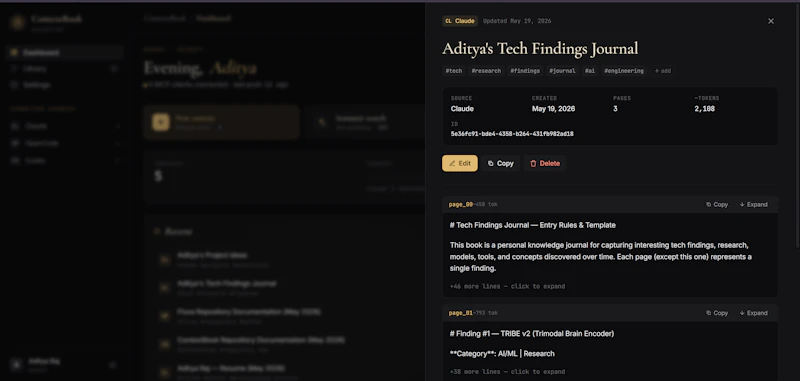800x381 pixels.
Task: Select the #ai tag
Action: coord(590,71)
